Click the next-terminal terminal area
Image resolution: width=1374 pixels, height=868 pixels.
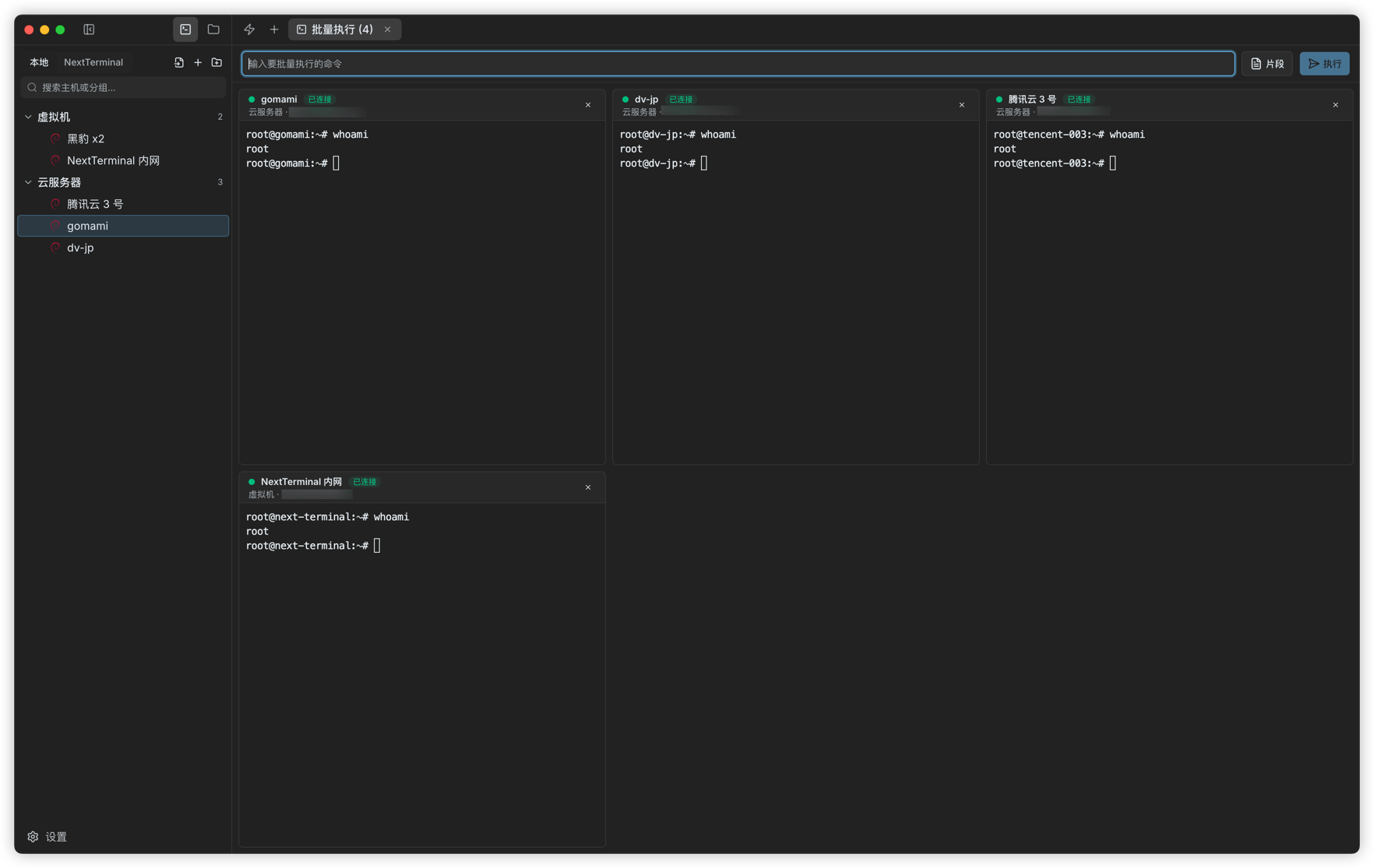point(422,674)
